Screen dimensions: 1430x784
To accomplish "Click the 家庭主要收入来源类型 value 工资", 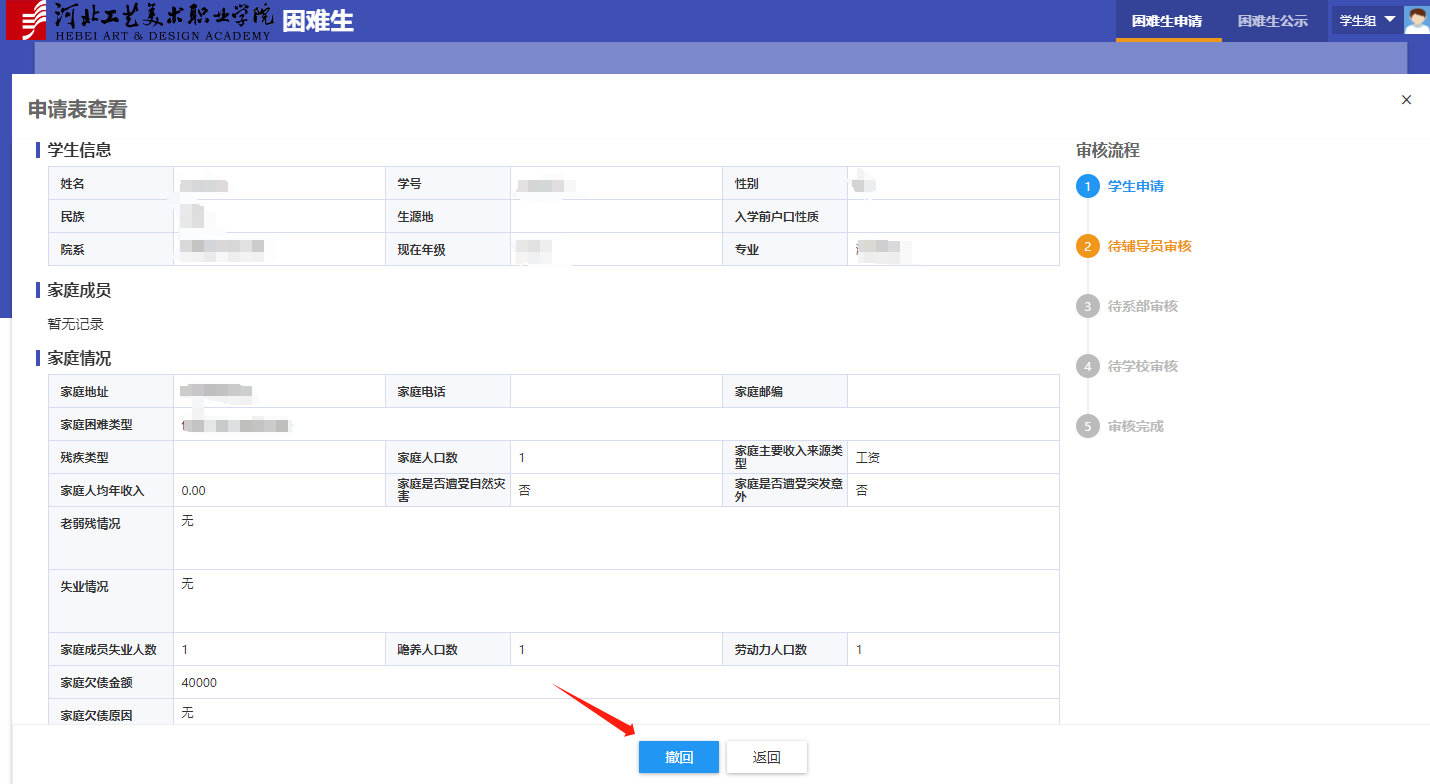I will tap(867, 458).
